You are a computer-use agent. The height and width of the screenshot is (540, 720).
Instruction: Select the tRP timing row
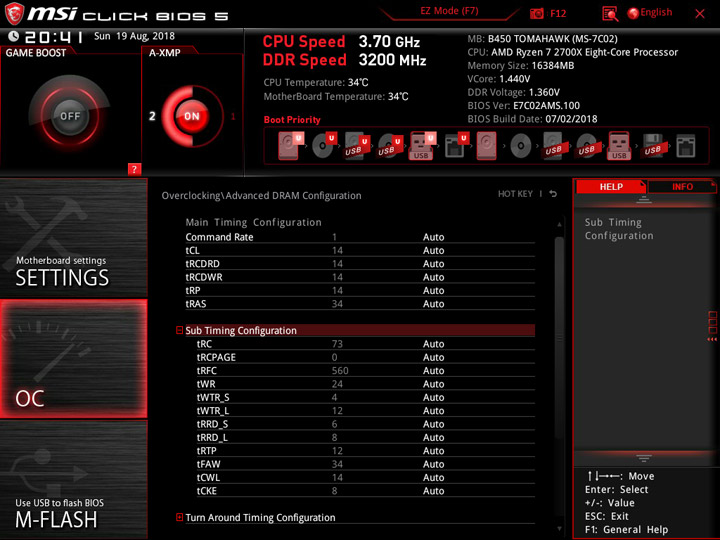click(x=360, y=291)
